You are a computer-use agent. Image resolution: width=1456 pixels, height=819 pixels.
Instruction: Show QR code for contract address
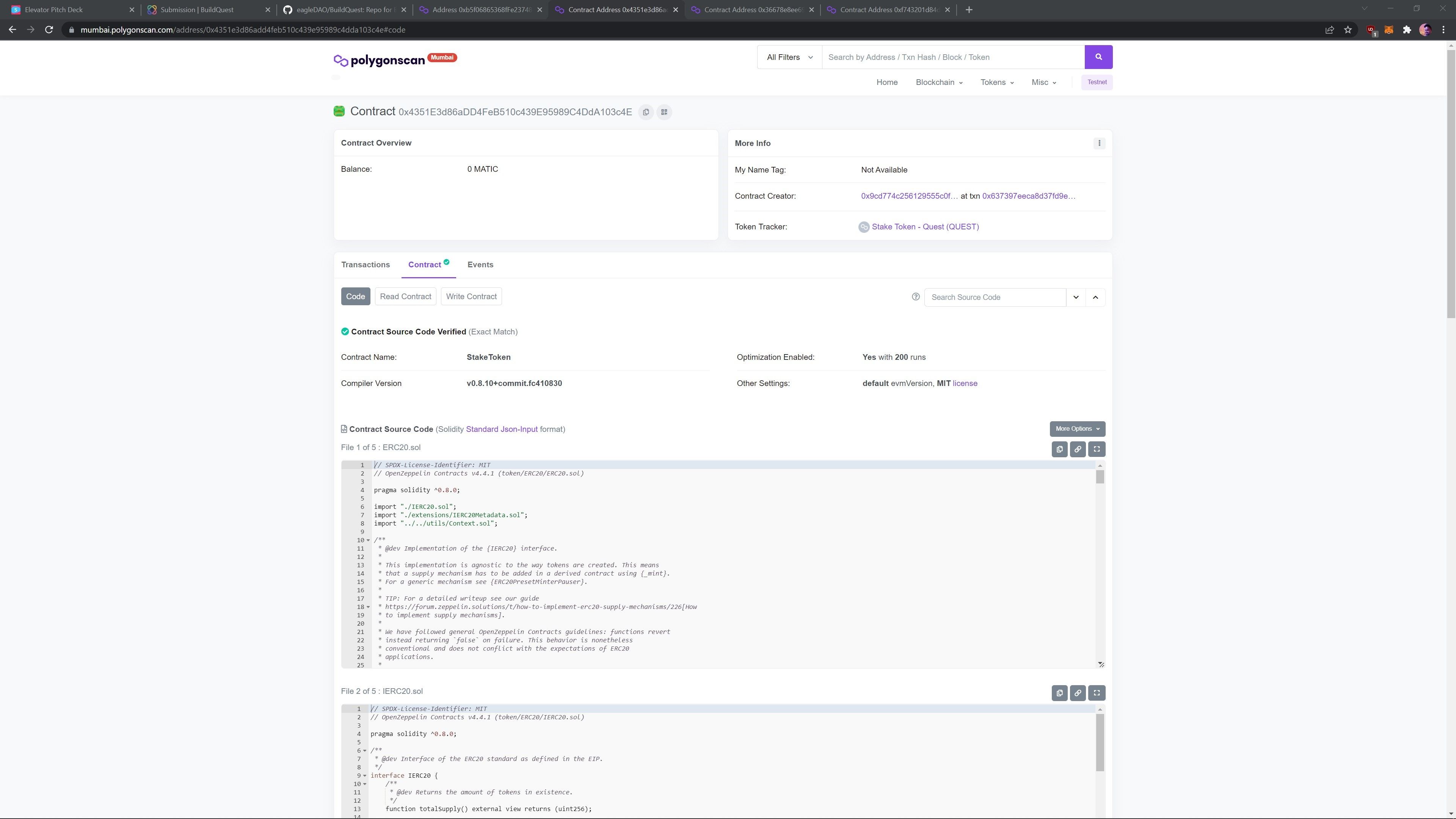(664, 112)
